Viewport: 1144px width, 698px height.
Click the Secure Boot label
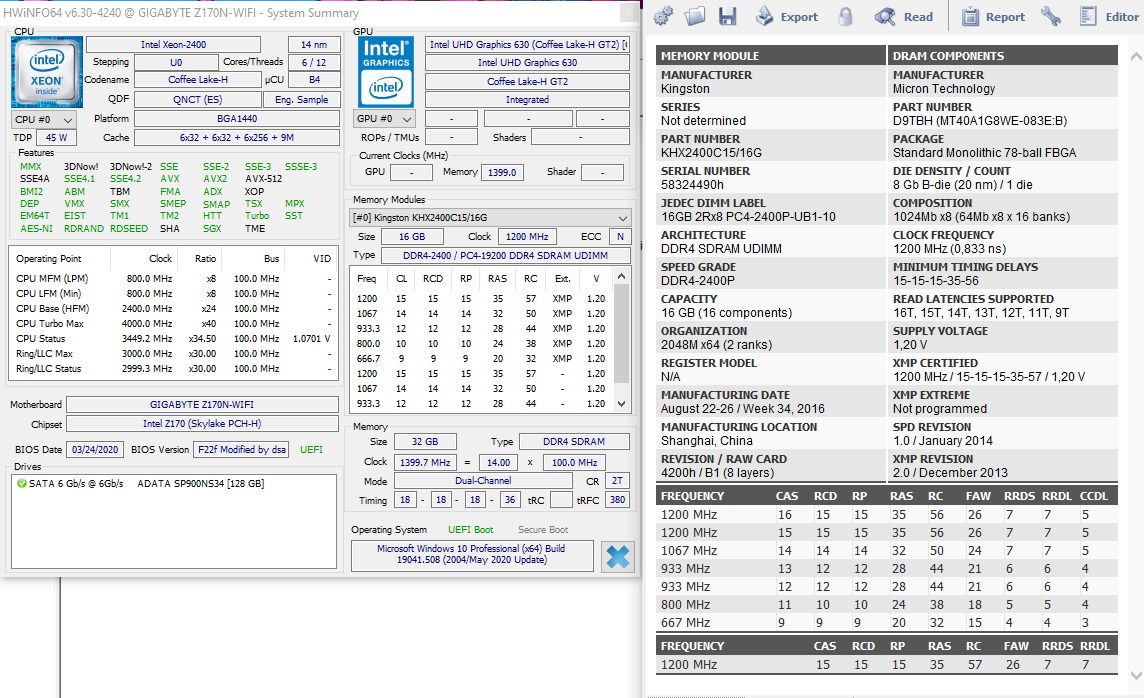[x=543, y=530]
